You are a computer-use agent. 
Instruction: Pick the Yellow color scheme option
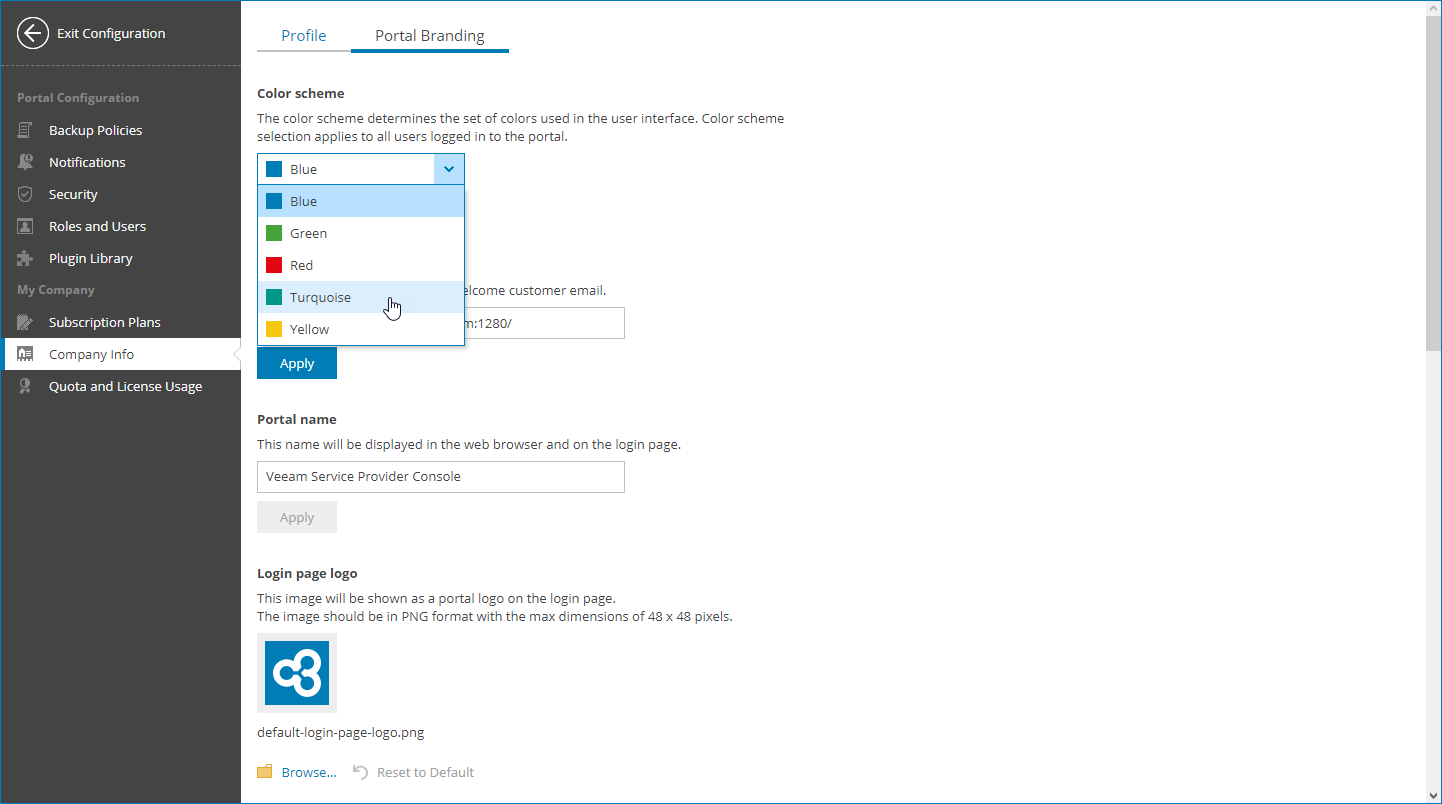tap(310, 328)
